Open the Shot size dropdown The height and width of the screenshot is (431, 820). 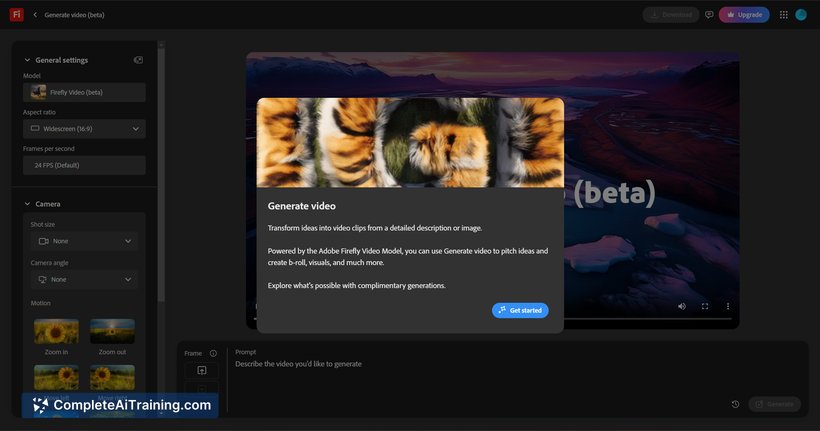pyautogui.click(x=84, y=241)
